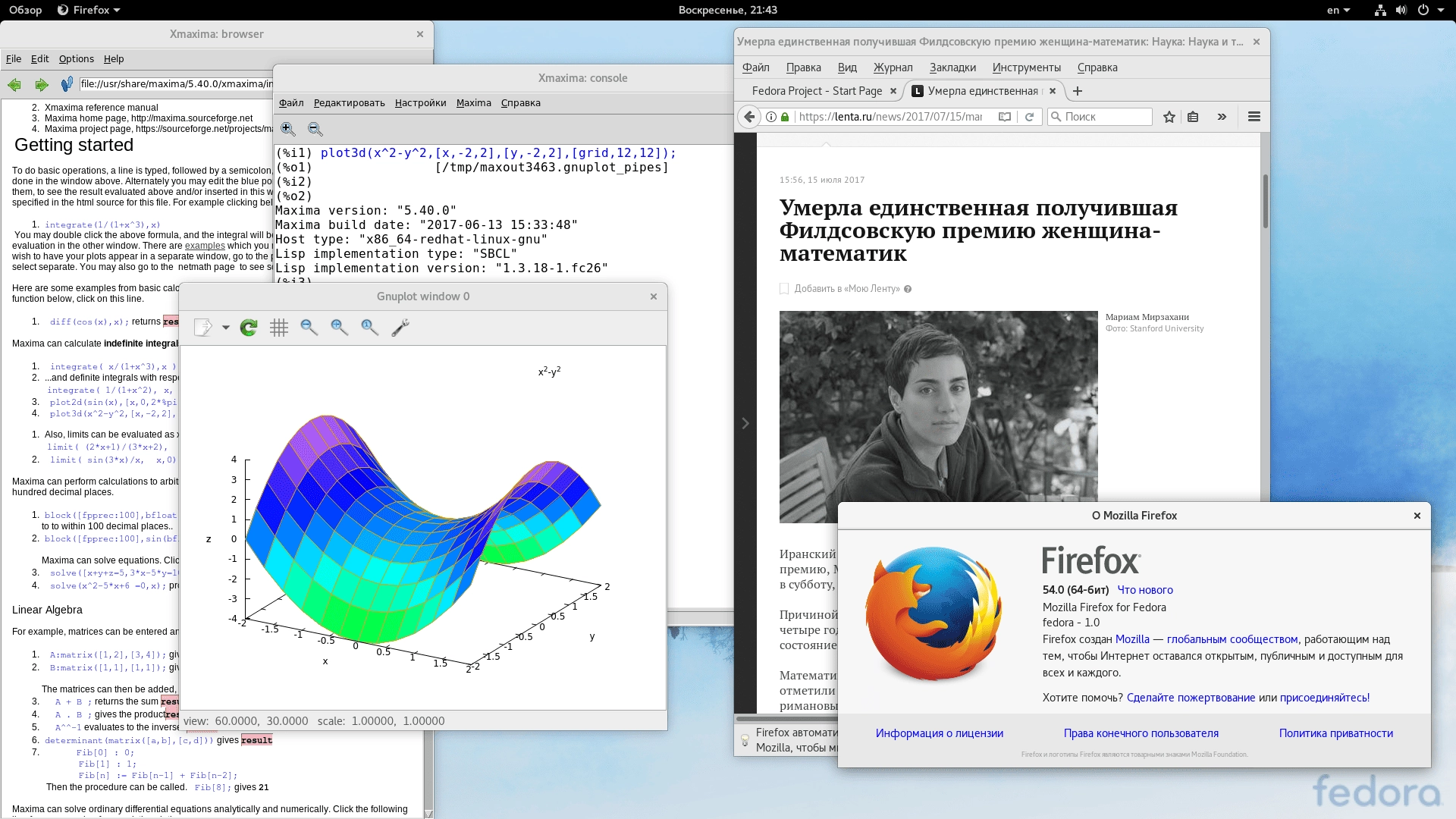This screenshot has width=1456, height=819.
Task: Expand the lenta.ru side panel arrow
Action: click(x=745, y=423)
